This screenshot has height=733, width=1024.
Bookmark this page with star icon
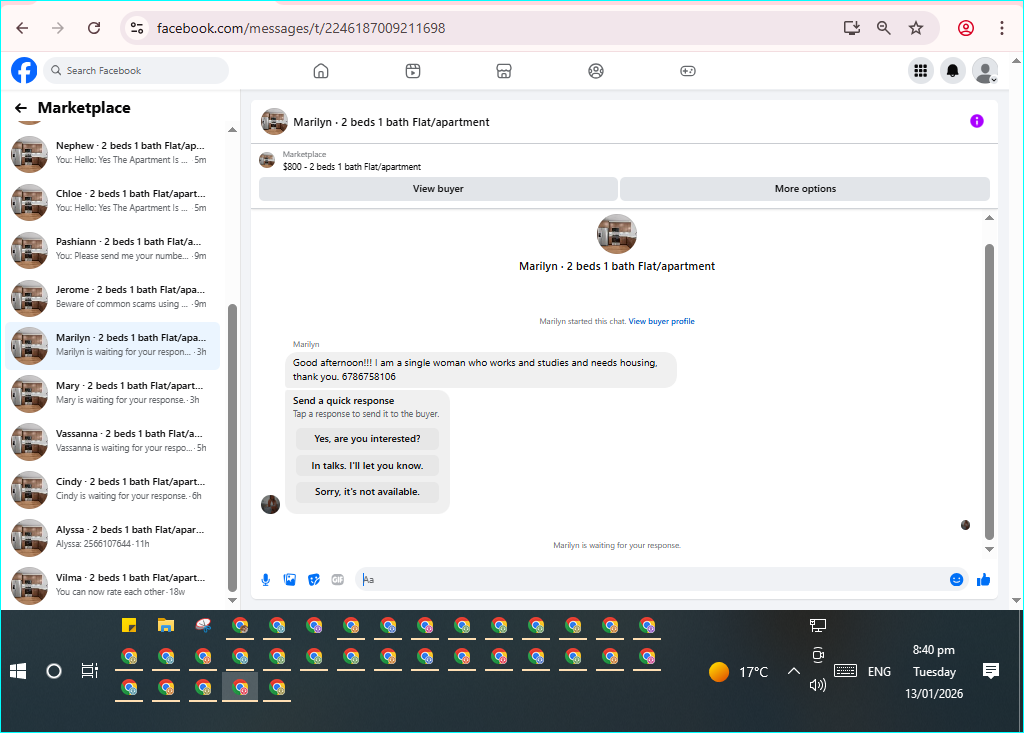point(916,28)
